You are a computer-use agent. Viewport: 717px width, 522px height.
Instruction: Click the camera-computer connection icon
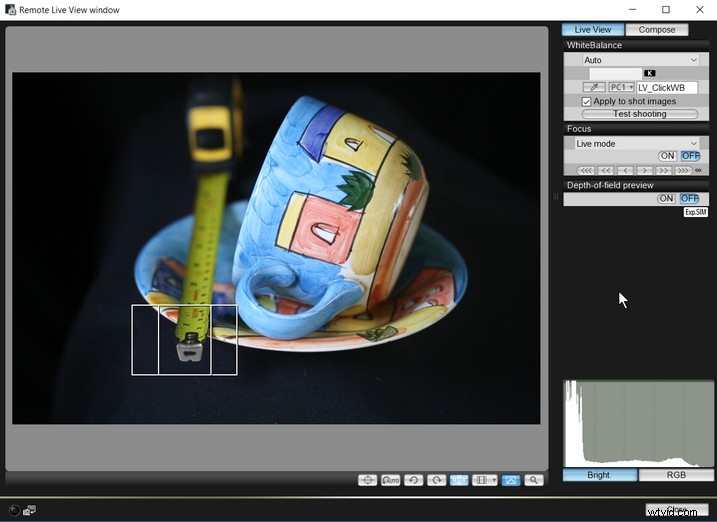[x=30, y=510]
